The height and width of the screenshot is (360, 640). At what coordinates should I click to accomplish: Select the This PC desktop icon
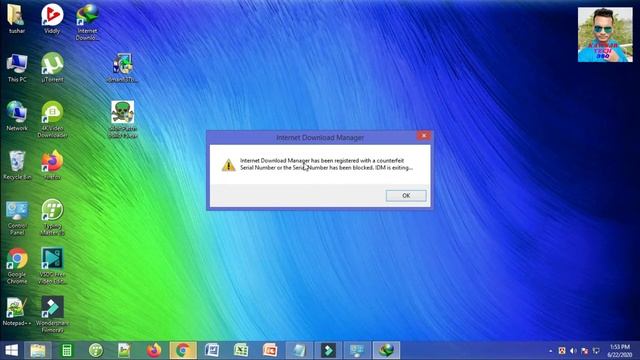coord(17,68)
